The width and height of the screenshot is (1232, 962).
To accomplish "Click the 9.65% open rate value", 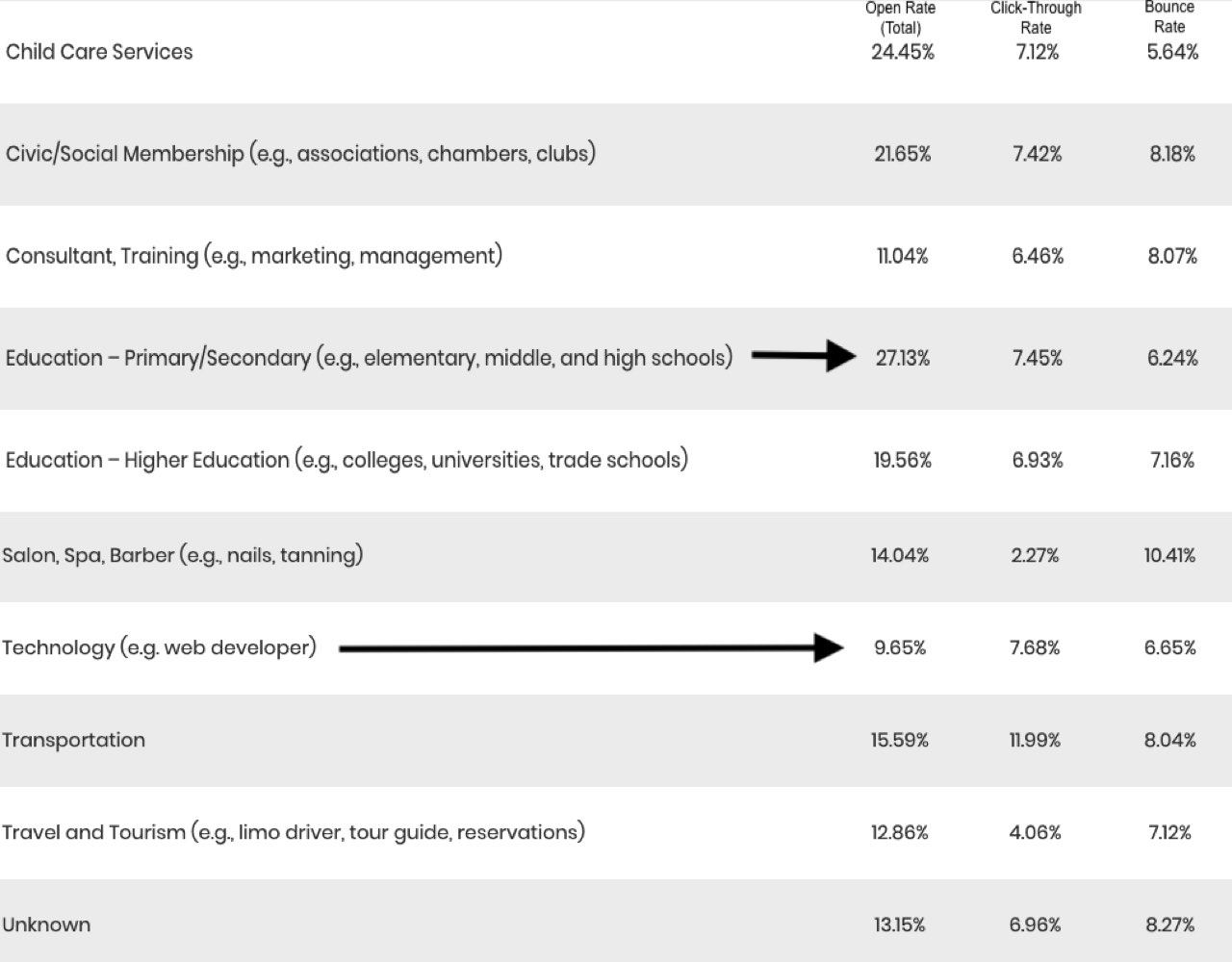I will [x=900, y=648].
